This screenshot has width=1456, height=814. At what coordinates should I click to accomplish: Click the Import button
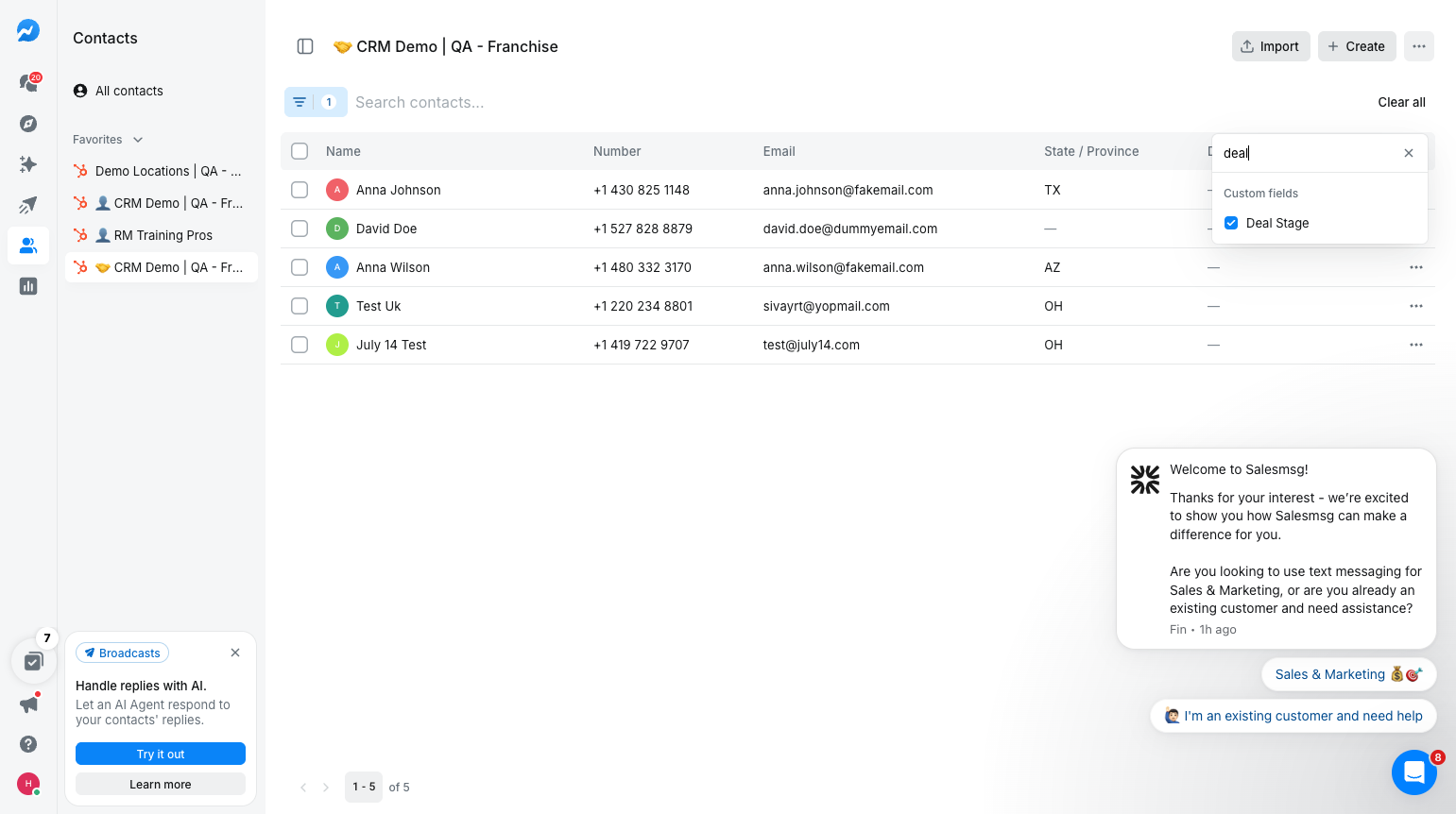[1271, 46]
